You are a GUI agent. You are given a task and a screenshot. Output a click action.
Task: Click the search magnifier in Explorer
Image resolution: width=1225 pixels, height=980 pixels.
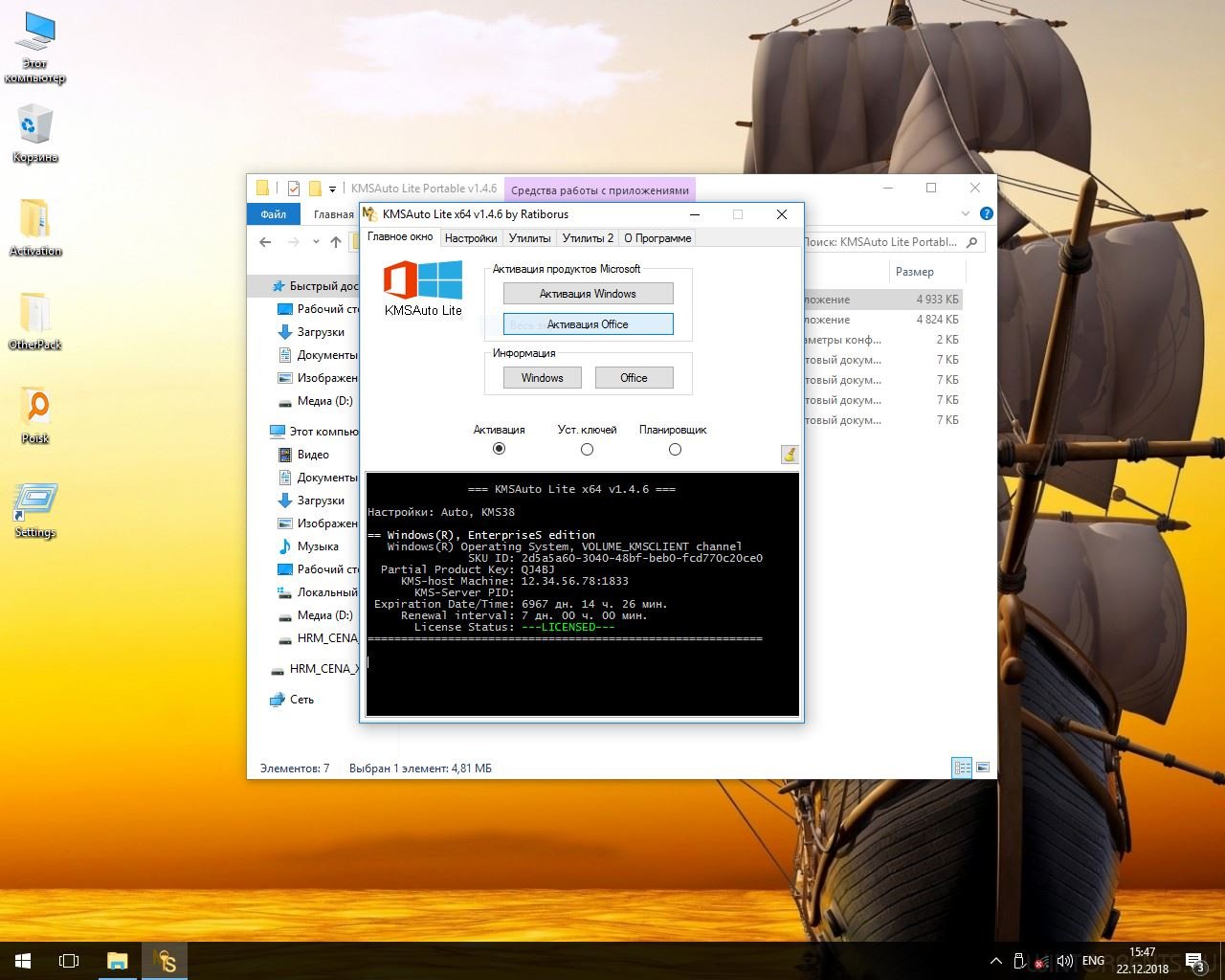[x=972, y=242]
